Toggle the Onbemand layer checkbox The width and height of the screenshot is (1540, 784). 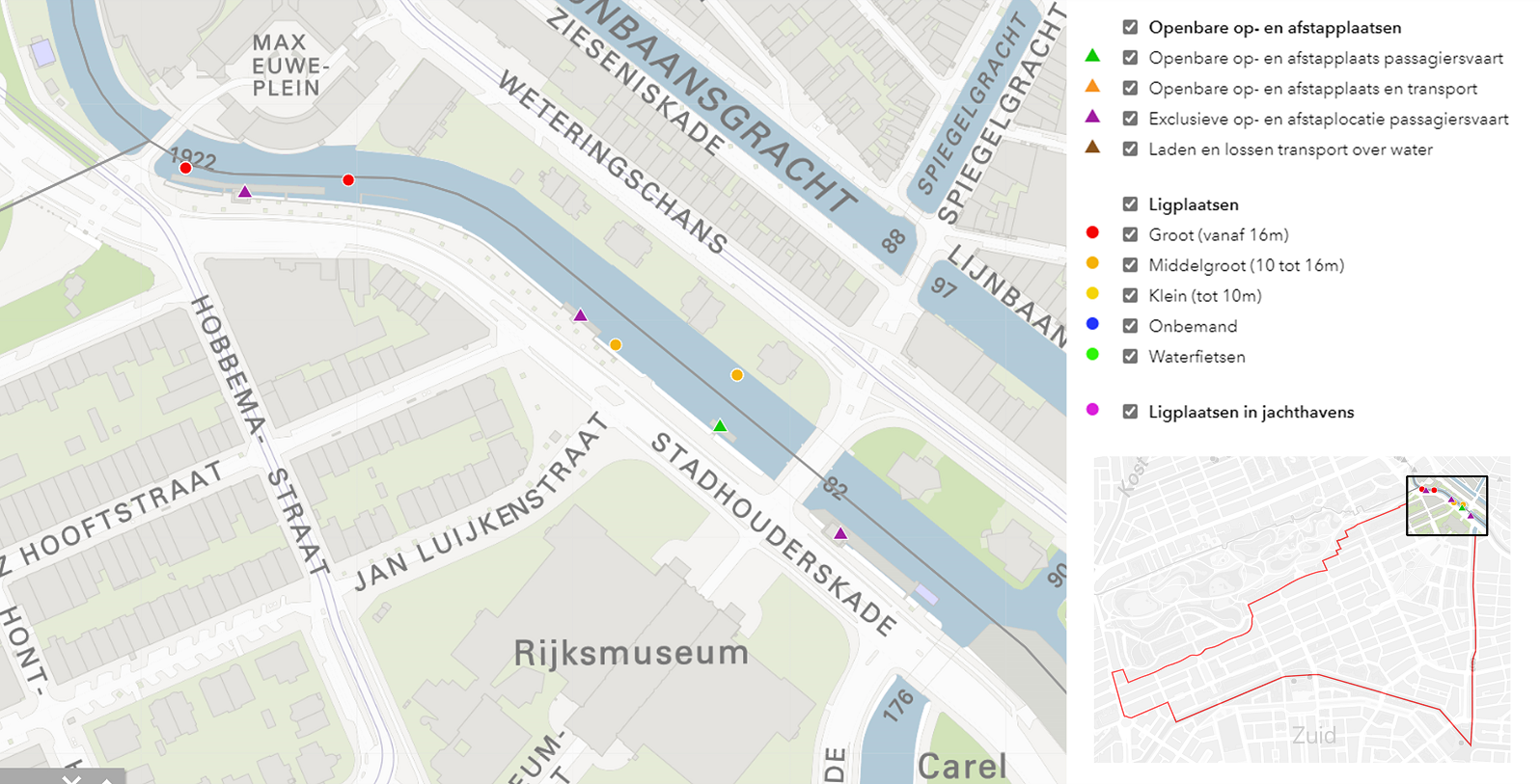pyautogui.click(x=1130, y=326)
